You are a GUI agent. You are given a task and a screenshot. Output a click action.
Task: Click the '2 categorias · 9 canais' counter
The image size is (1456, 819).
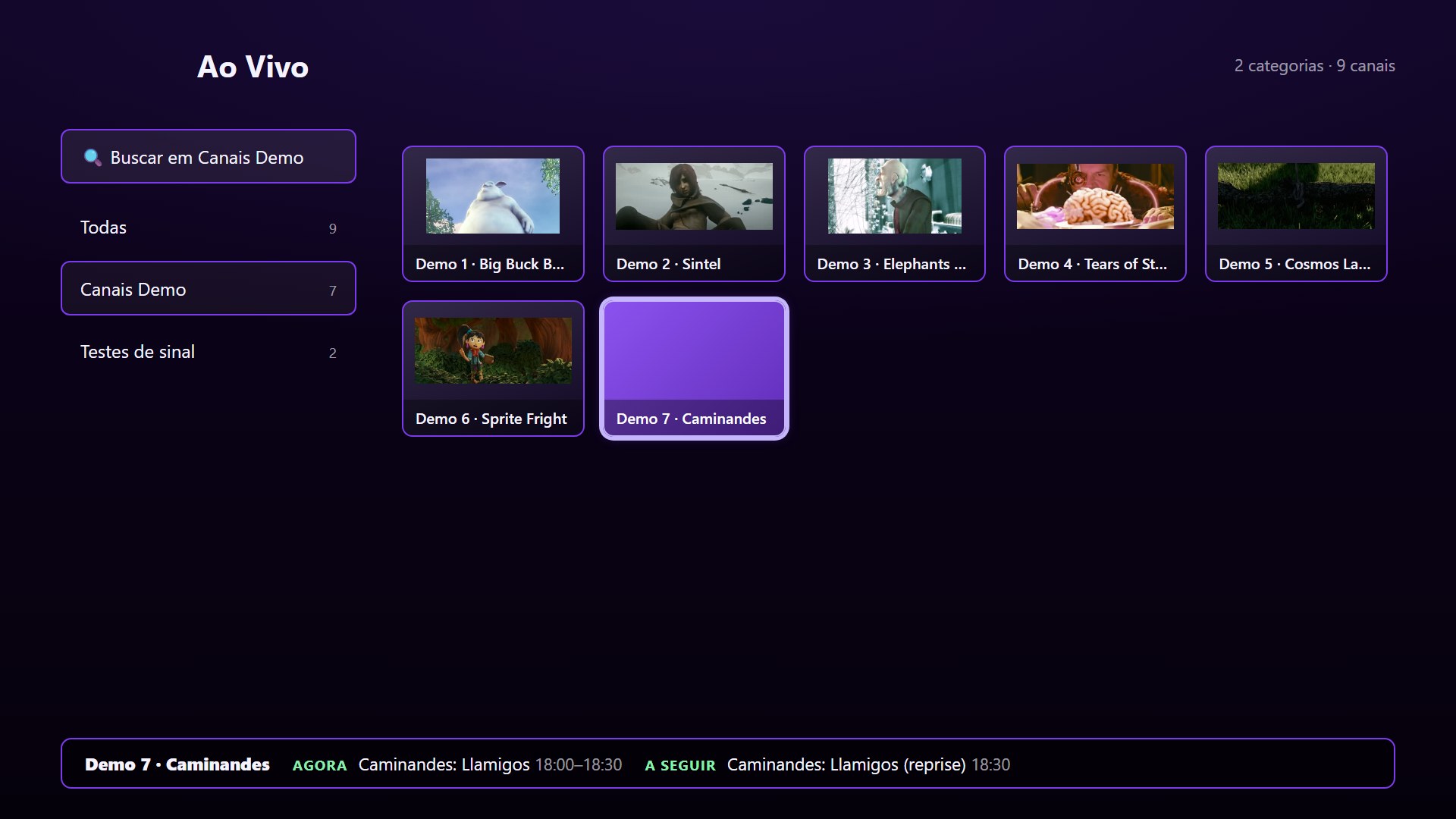tap(1314, 66)
